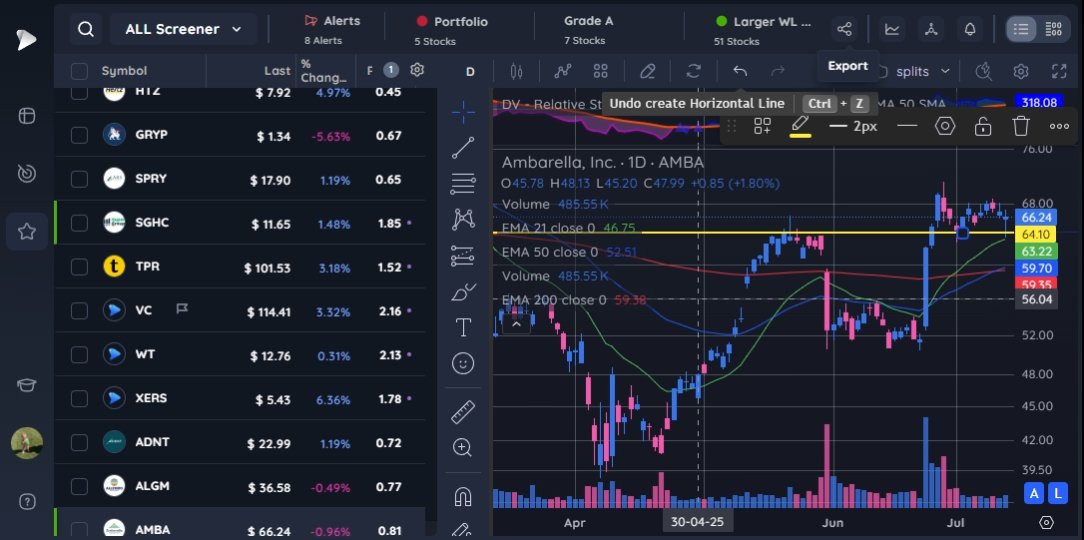Select the pattern drawing tool
This screenshot has width=1084, height=540.
point(462,220)
